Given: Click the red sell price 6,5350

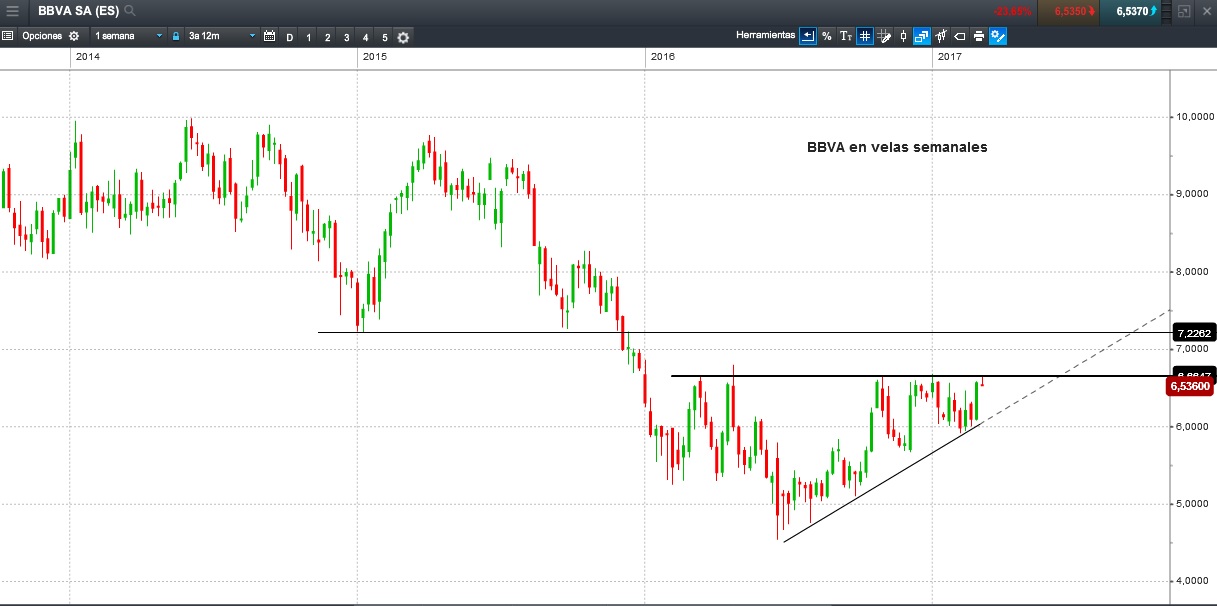Looking at the screenshot, I should [x=1069, y=11].
